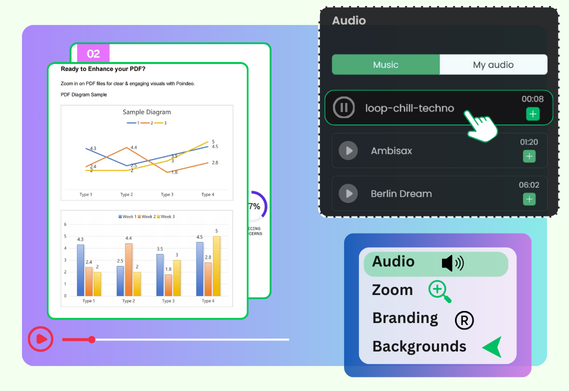
Task: Play the Berlin Dream track
Action: tap(348, 193)
